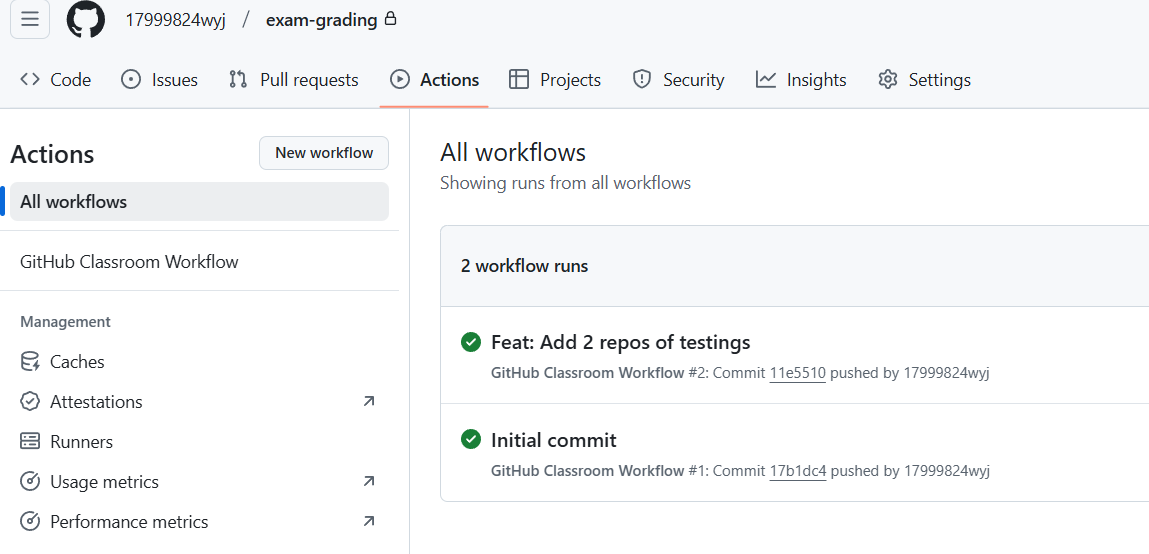Open commit 17b1dc4 link
1149x554 pixels.
797,471
